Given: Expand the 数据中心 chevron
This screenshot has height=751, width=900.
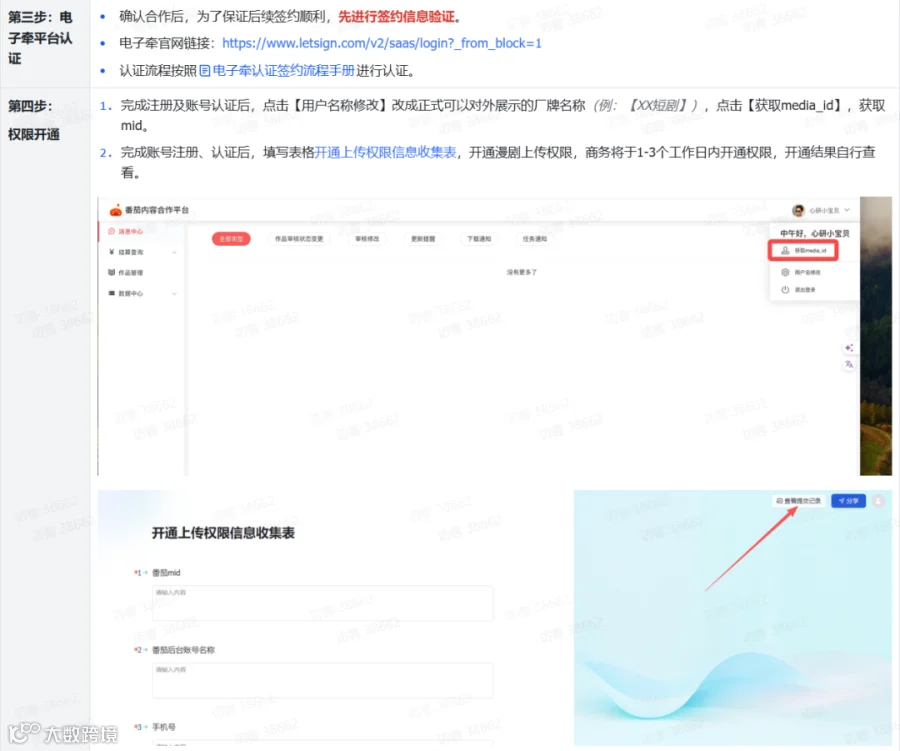Looking at the screenshot, I should tap(174, 293).
